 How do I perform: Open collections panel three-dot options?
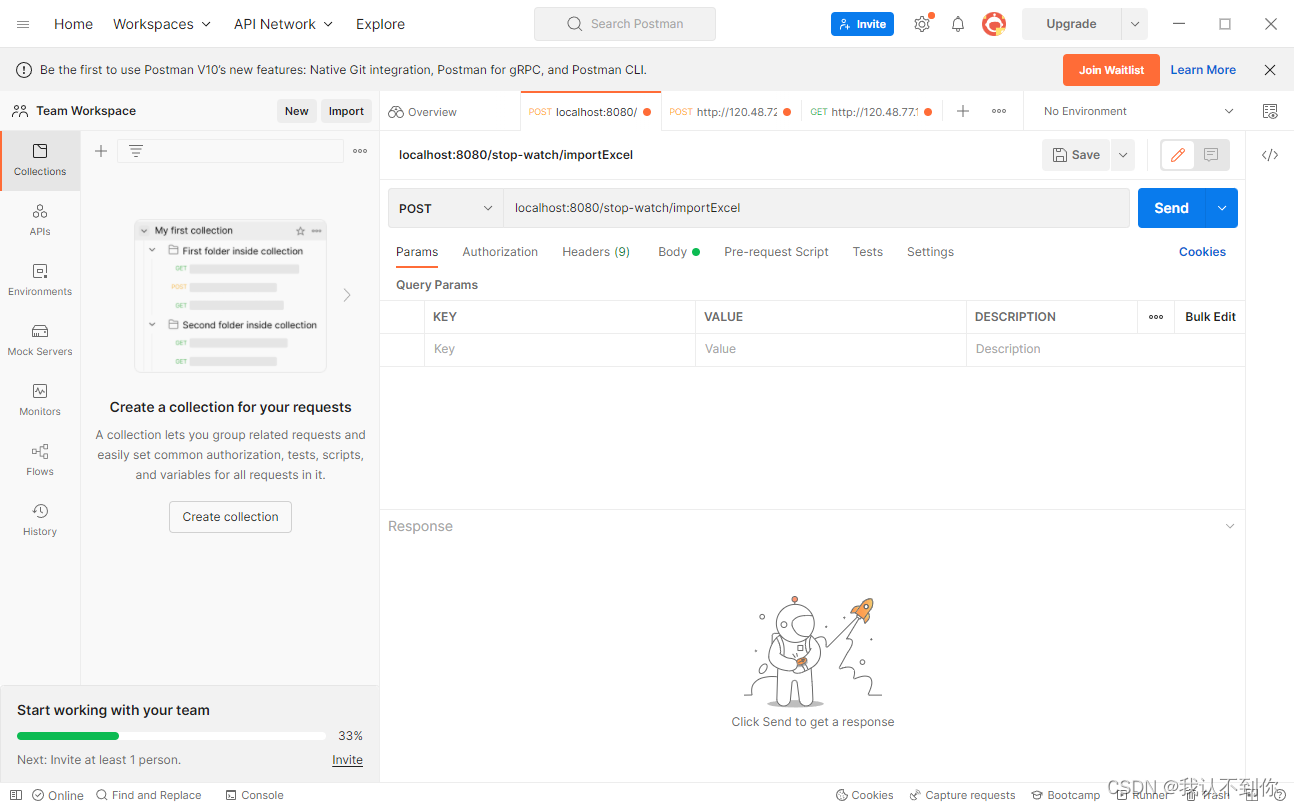tap(360, 151)
